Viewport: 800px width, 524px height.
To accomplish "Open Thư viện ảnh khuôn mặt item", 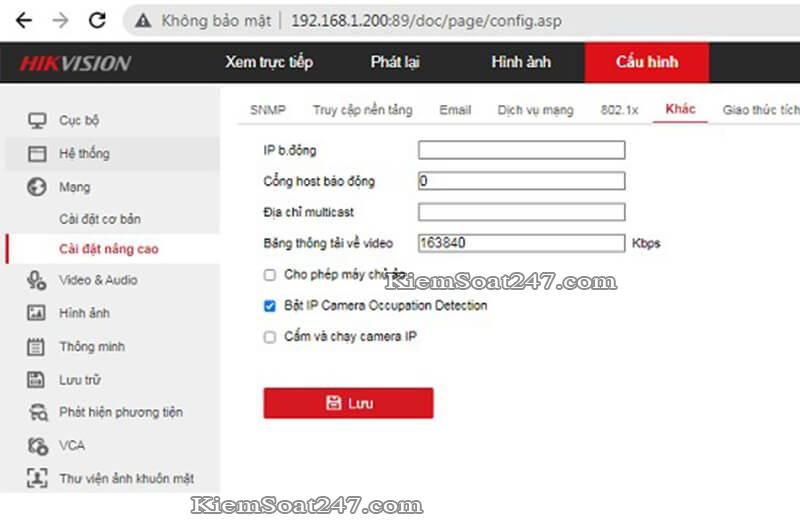I will click(x=127, y=479).
